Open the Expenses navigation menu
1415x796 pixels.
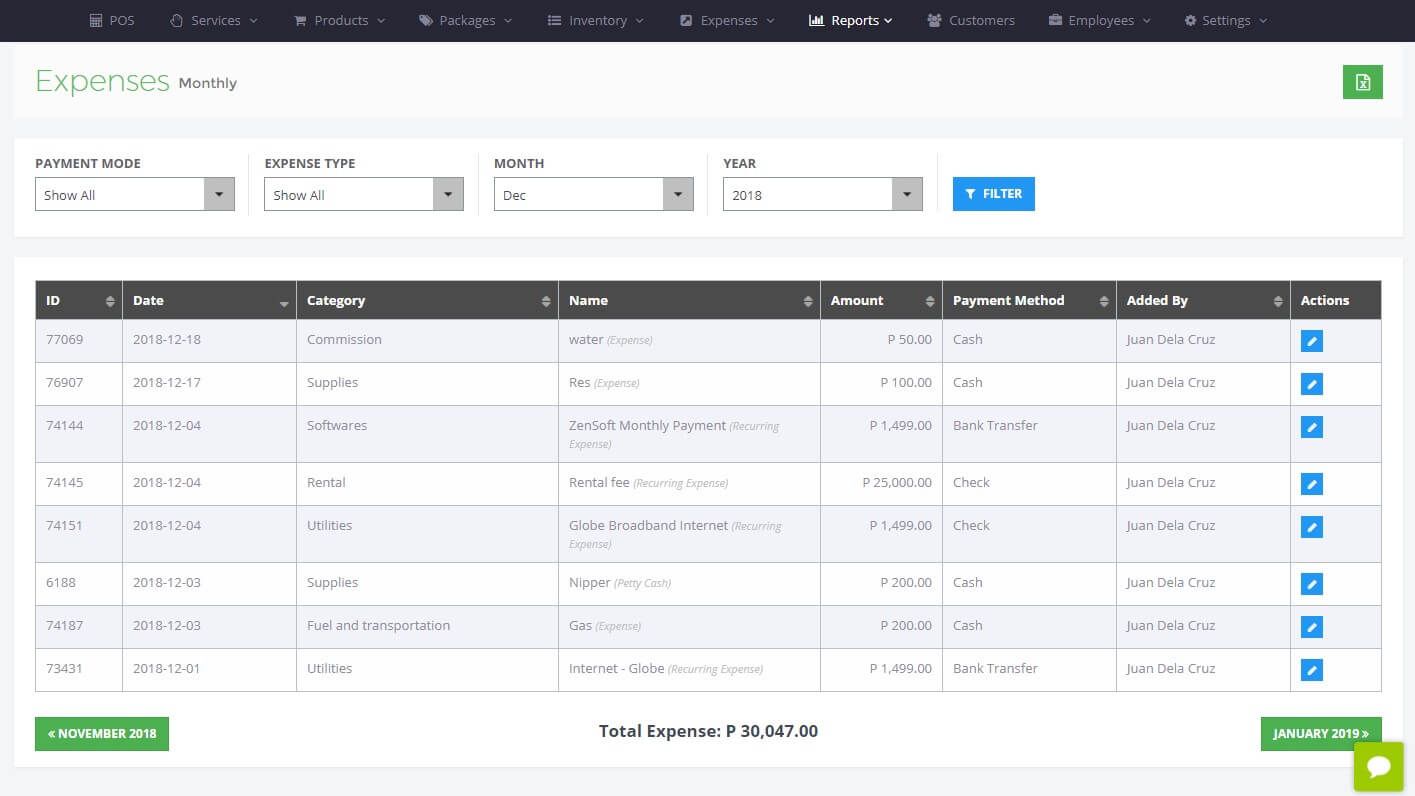[727, 20]
